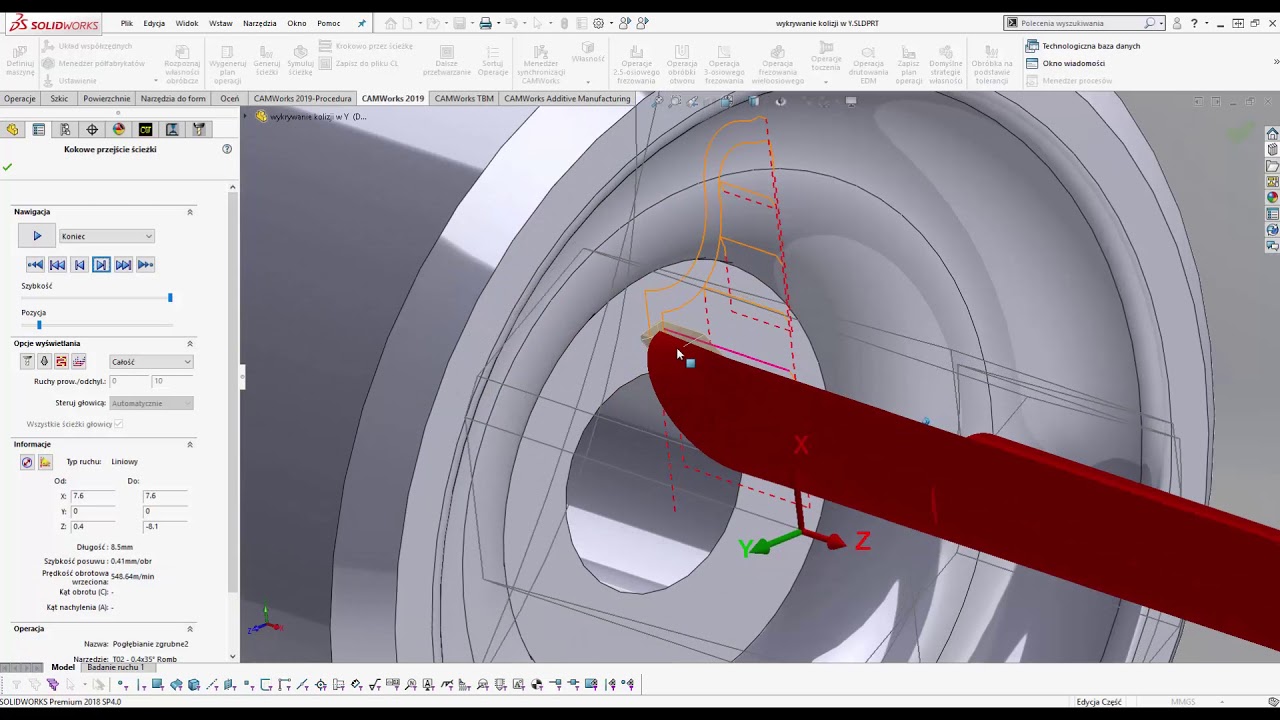The image size is (1280, 720).
Task: Switch to the CAMWorks Additive Manufacturing tab
Action: (x=567, y=99)
